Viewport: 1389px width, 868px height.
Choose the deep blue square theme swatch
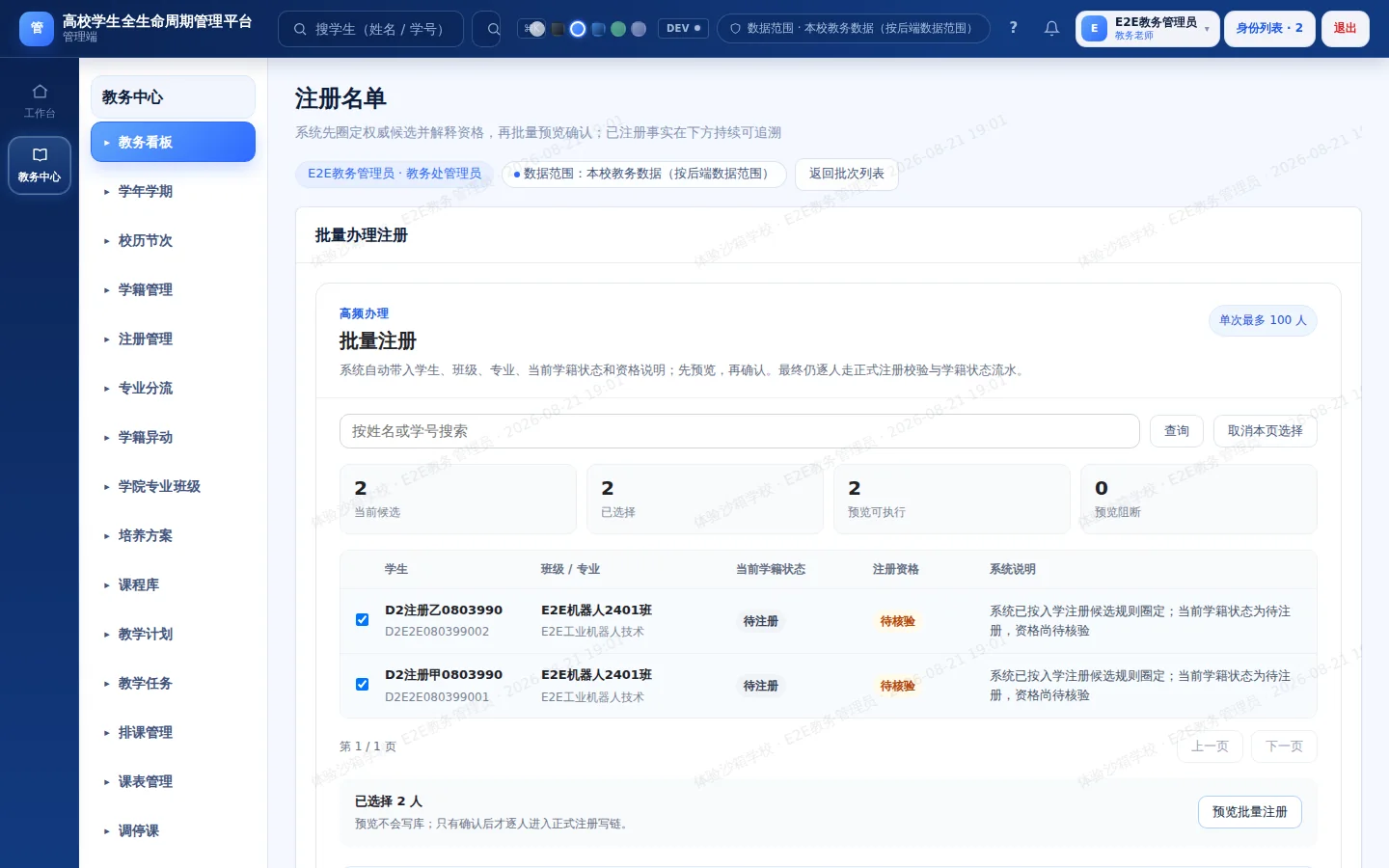pyautogui.click(x=598, y=29)
